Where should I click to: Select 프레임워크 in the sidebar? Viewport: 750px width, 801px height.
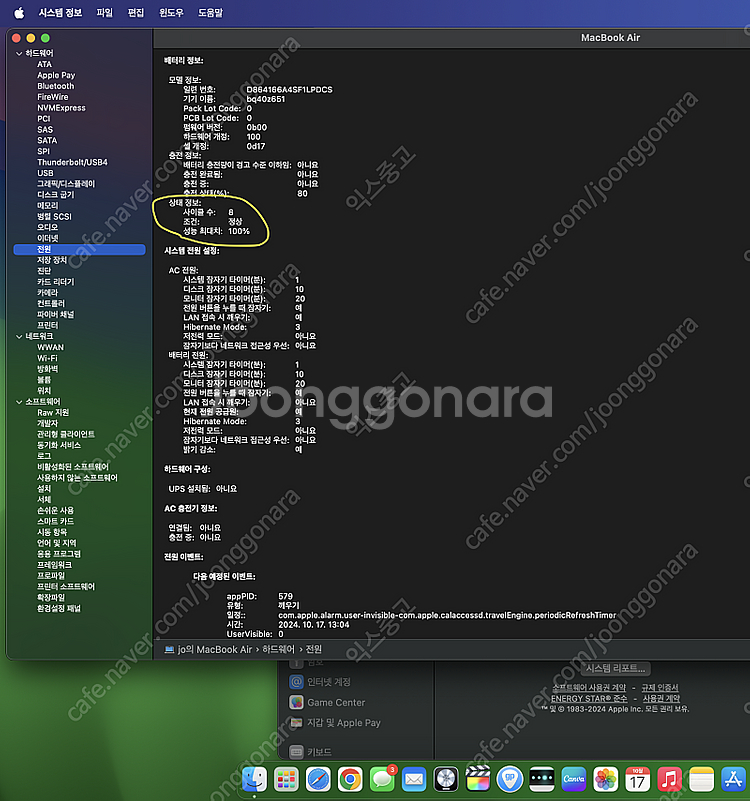pos(55,565)
